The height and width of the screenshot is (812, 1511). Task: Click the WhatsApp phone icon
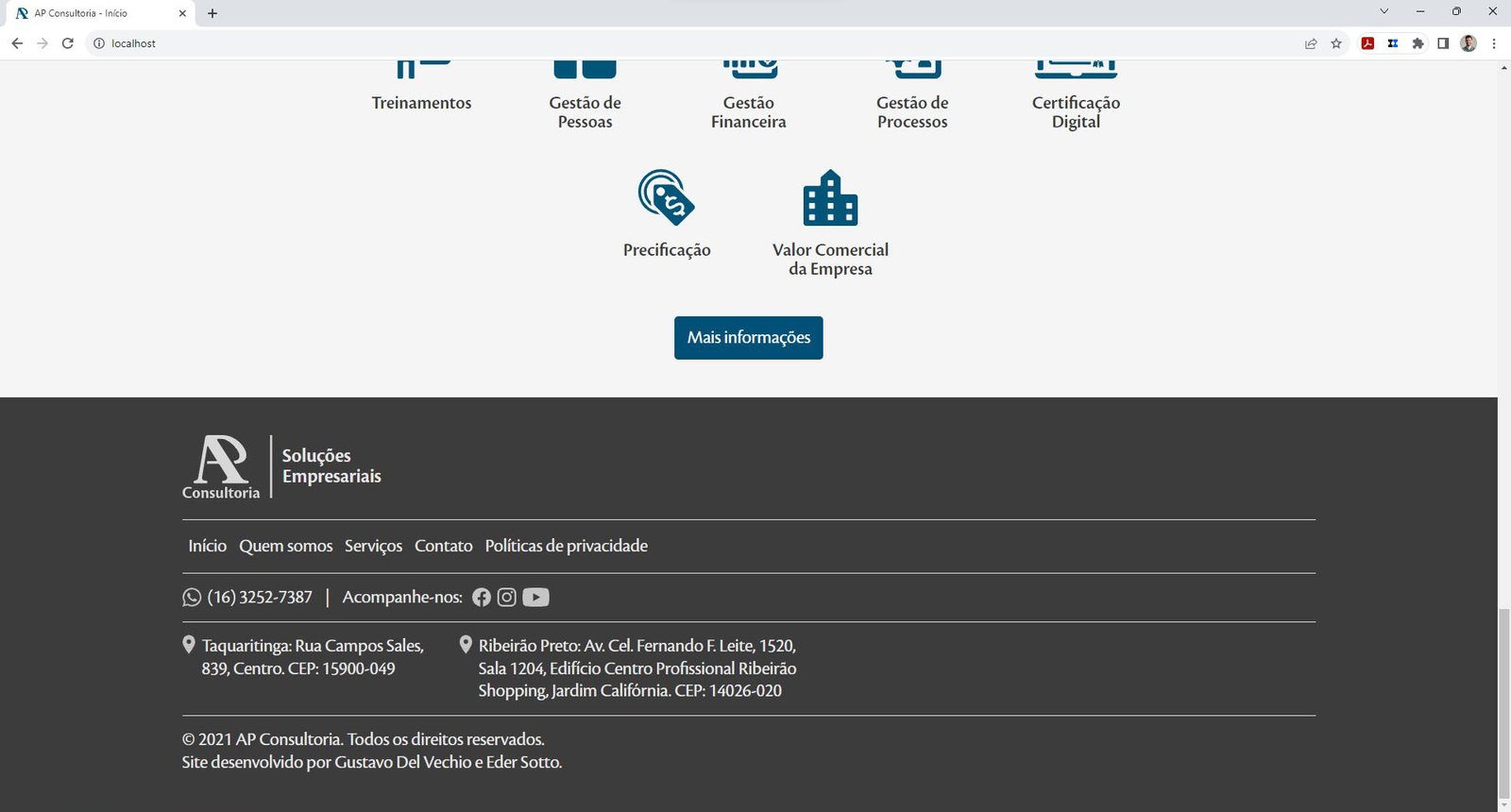point(192,598)
